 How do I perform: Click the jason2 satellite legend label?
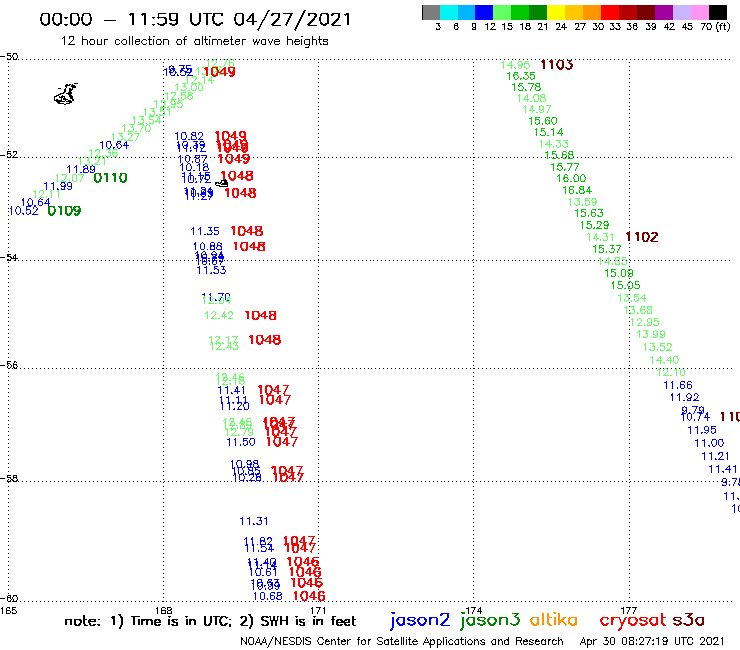[420, 620]
